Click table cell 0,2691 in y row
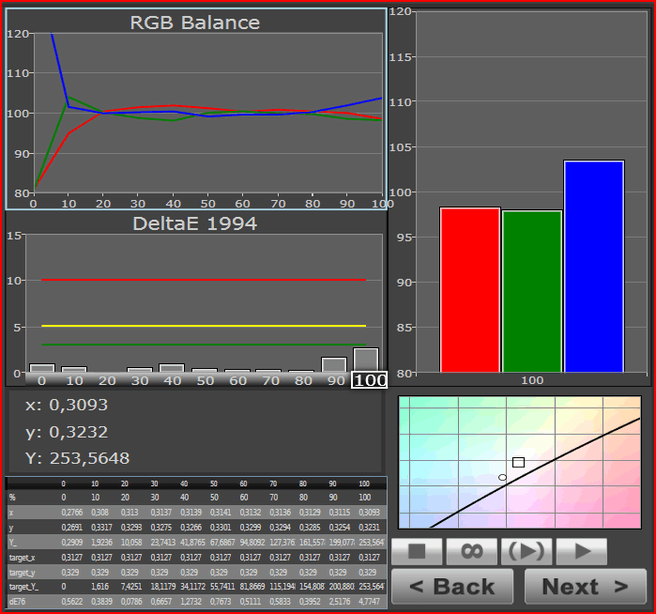 [x=72, y=527]
